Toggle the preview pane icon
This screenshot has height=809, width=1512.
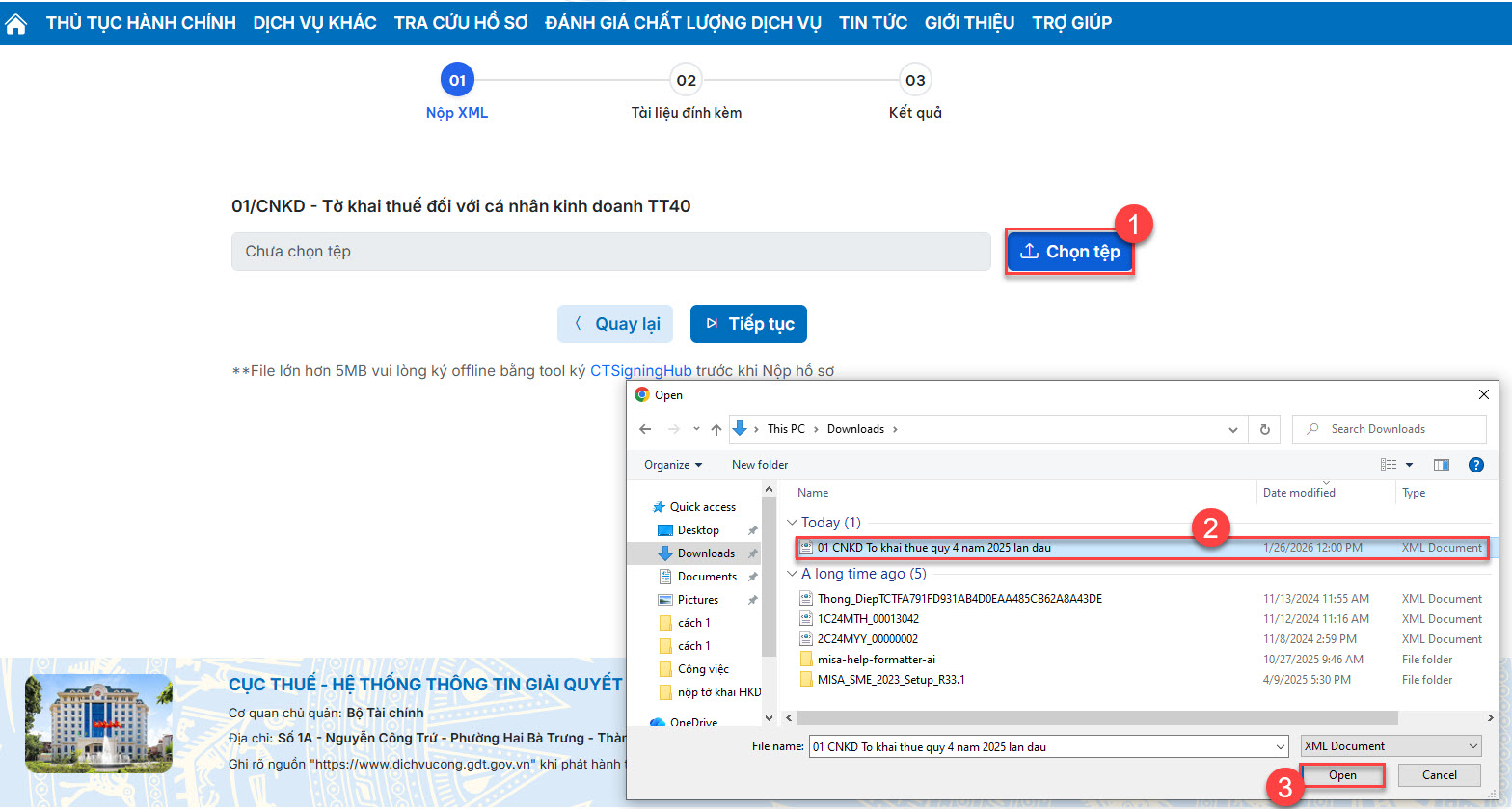point(1441,465)
